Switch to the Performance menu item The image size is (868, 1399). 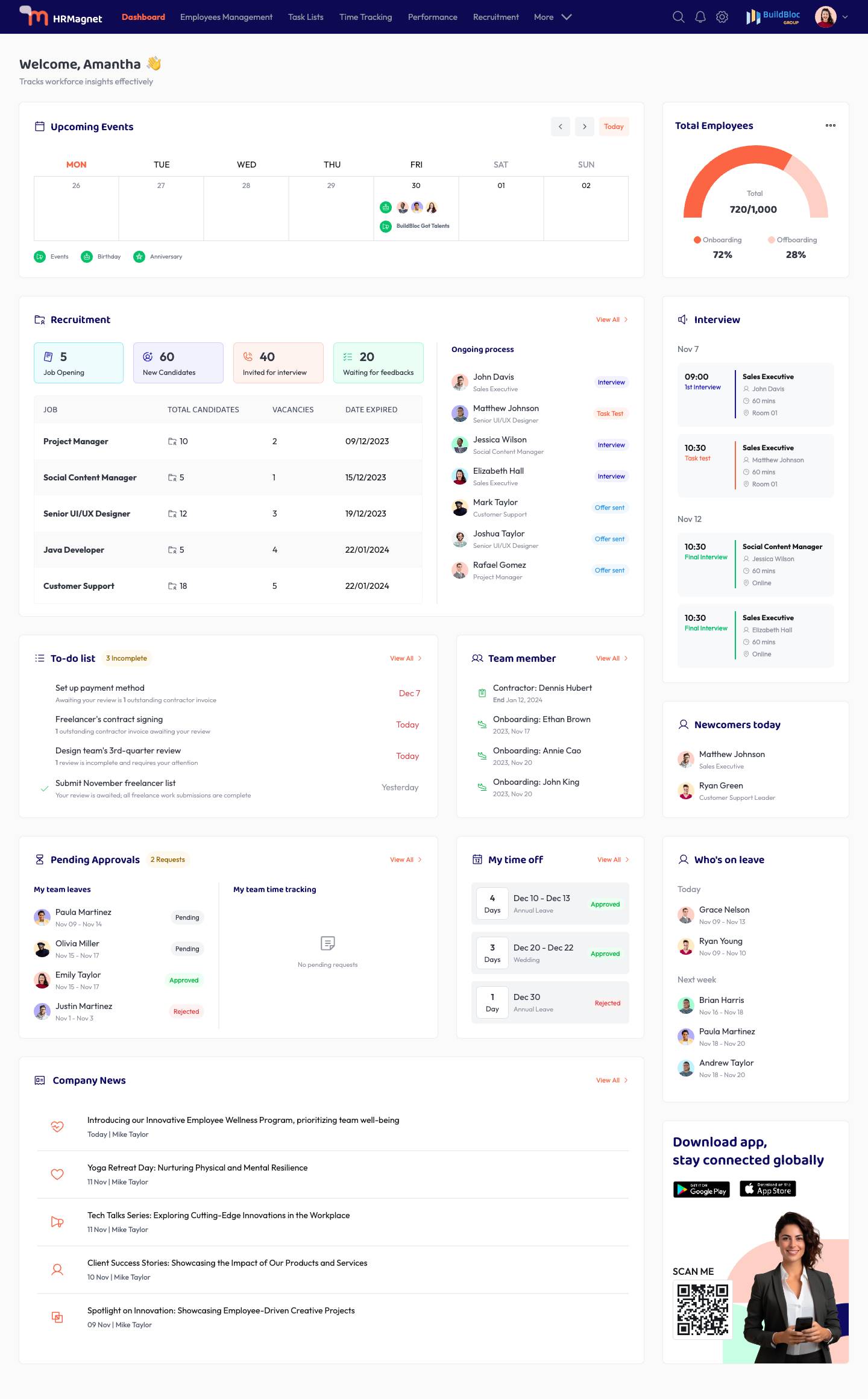tap(433, 17)
